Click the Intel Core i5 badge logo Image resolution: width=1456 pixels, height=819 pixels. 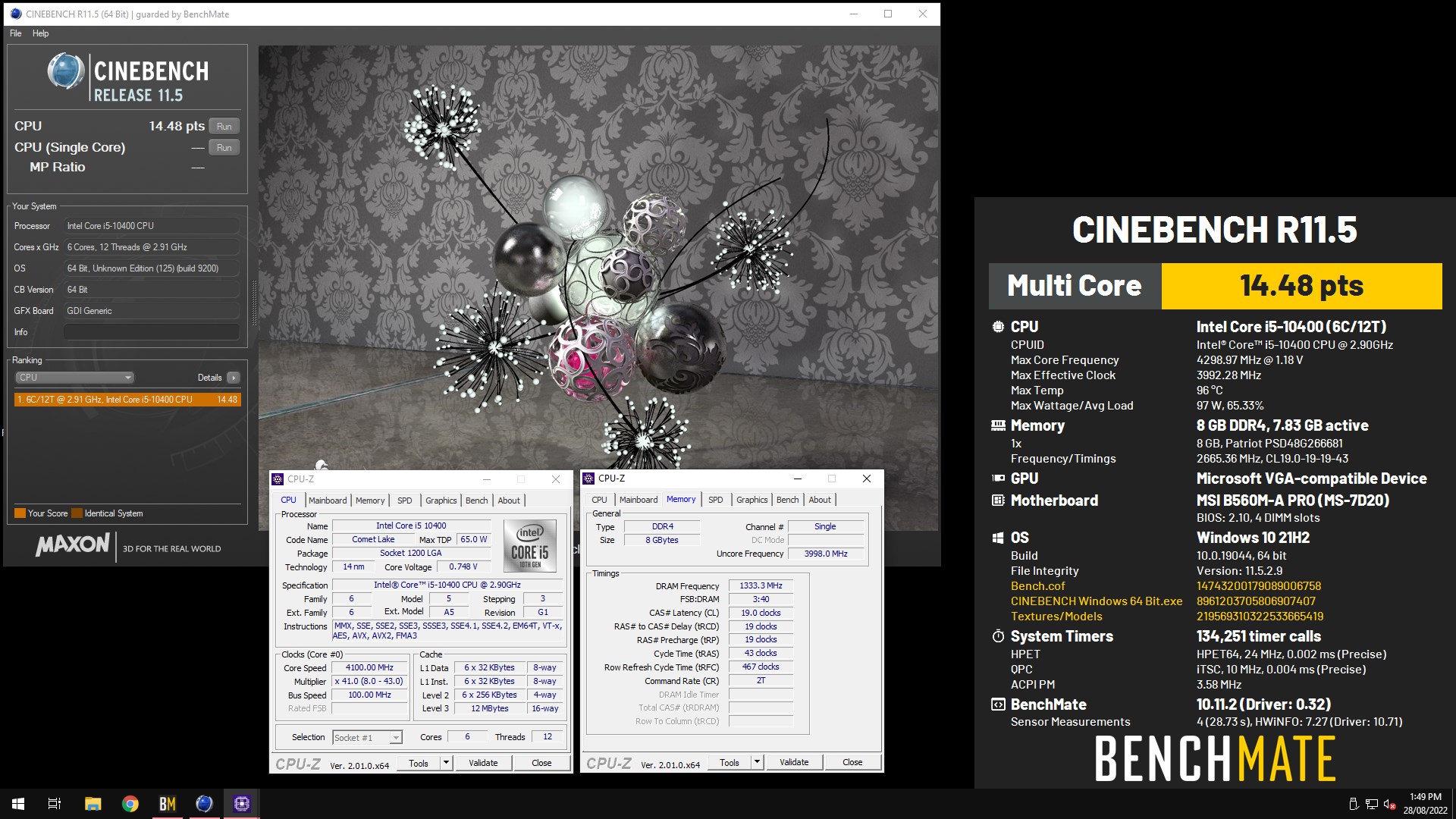[530, 546]
